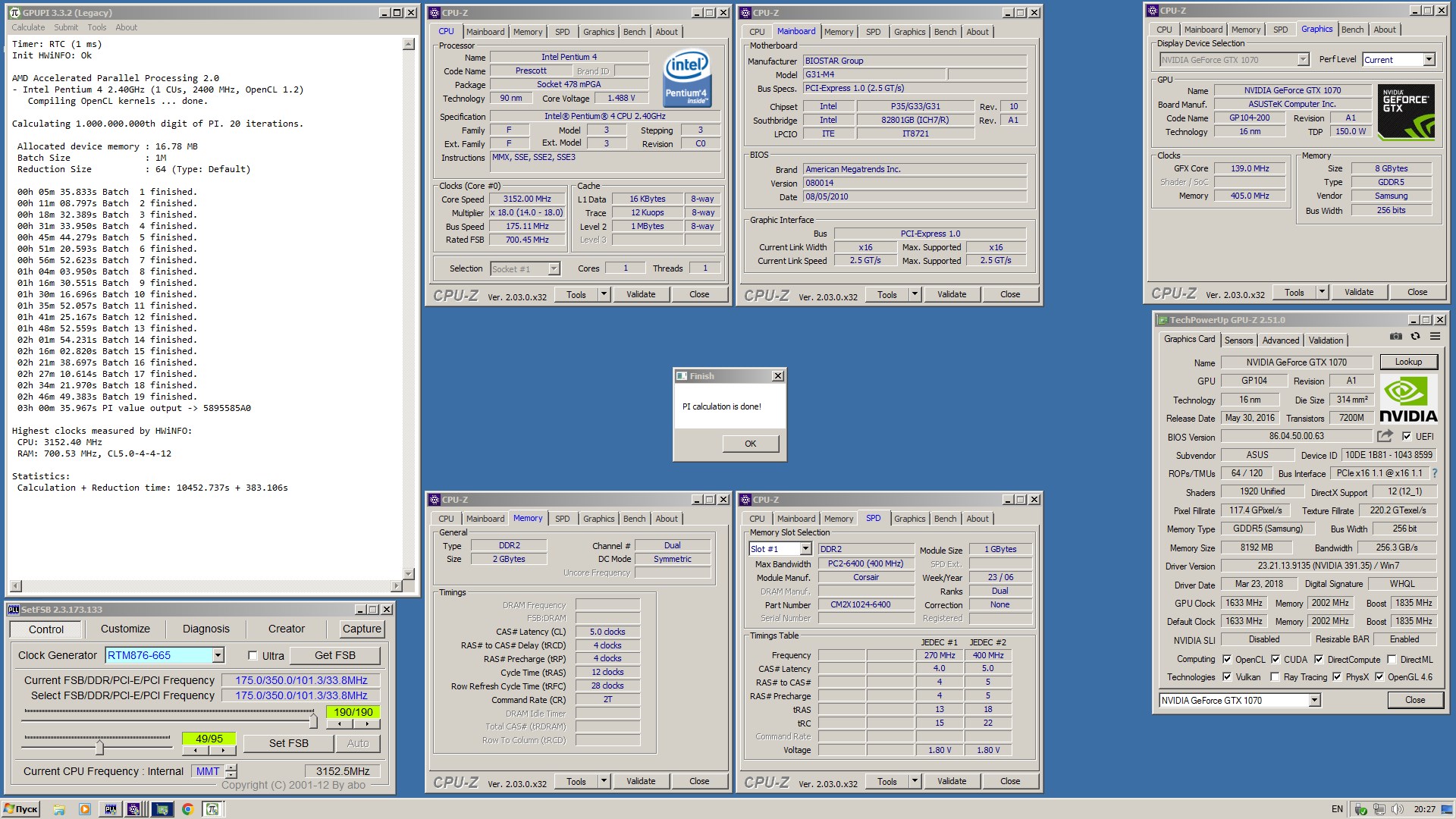Toggle the UEFI checkbox in GPU-Z
Screen dimensions: 1456x819
click(x=1407, y=436)
